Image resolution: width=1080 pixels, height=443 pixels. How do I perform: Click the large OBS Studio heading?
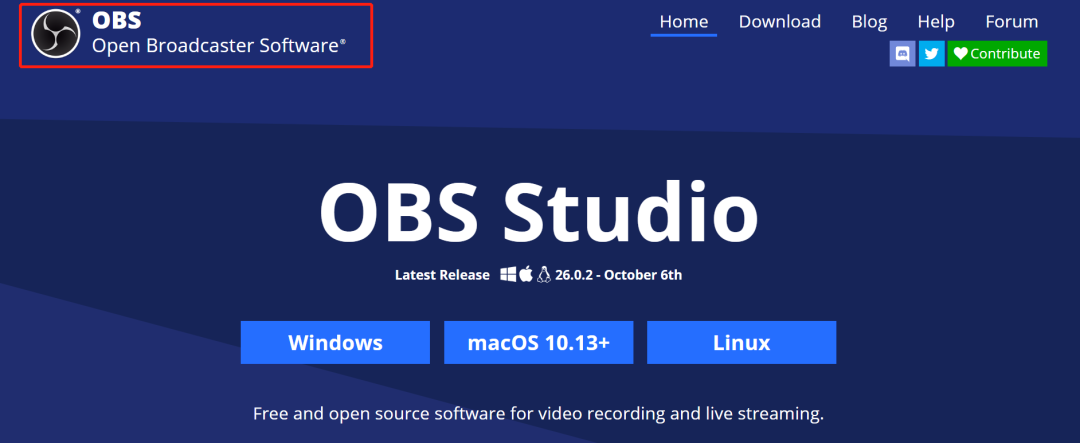[539, 210]
